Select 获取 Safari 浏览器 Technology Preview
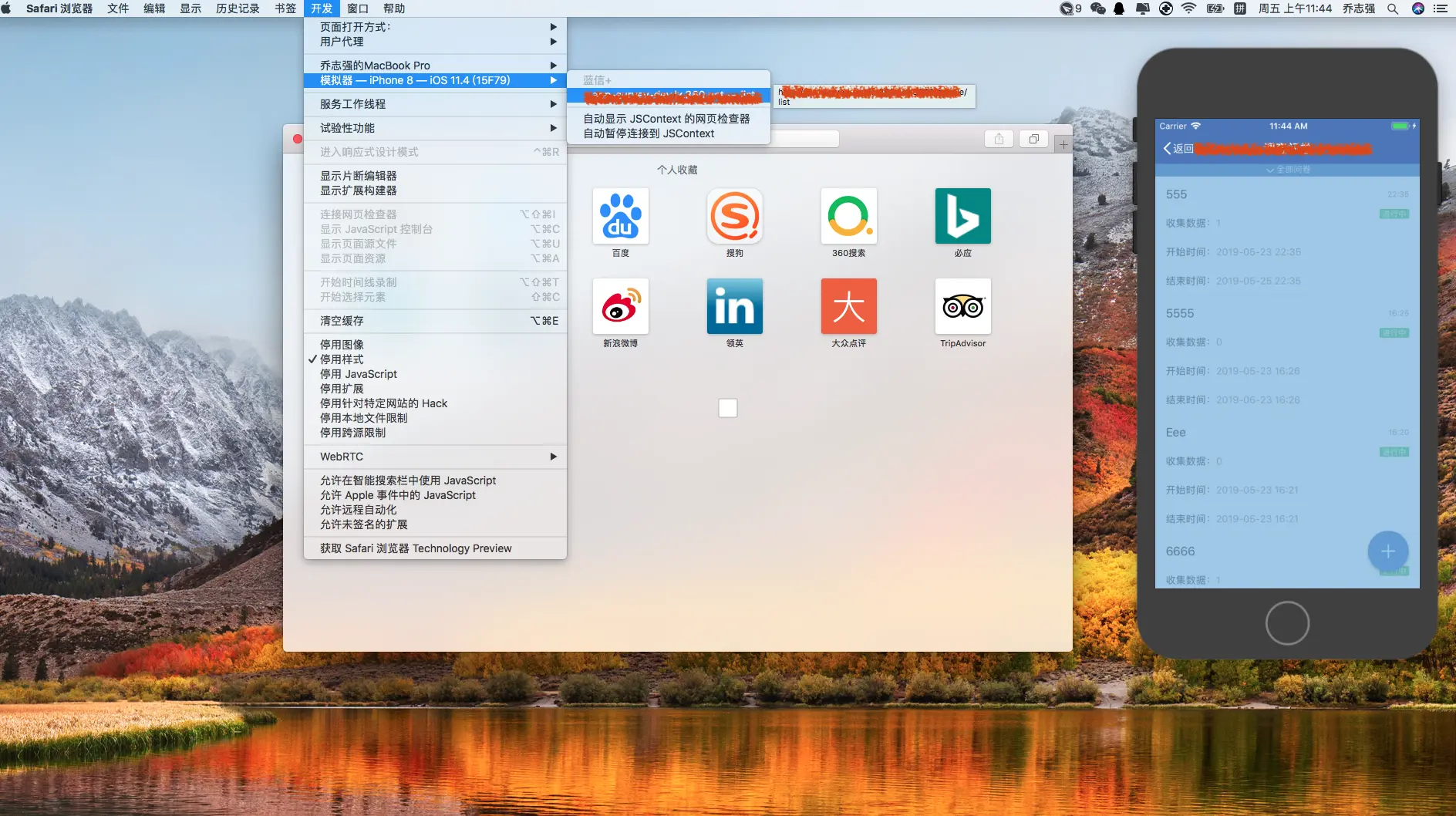 435,548
